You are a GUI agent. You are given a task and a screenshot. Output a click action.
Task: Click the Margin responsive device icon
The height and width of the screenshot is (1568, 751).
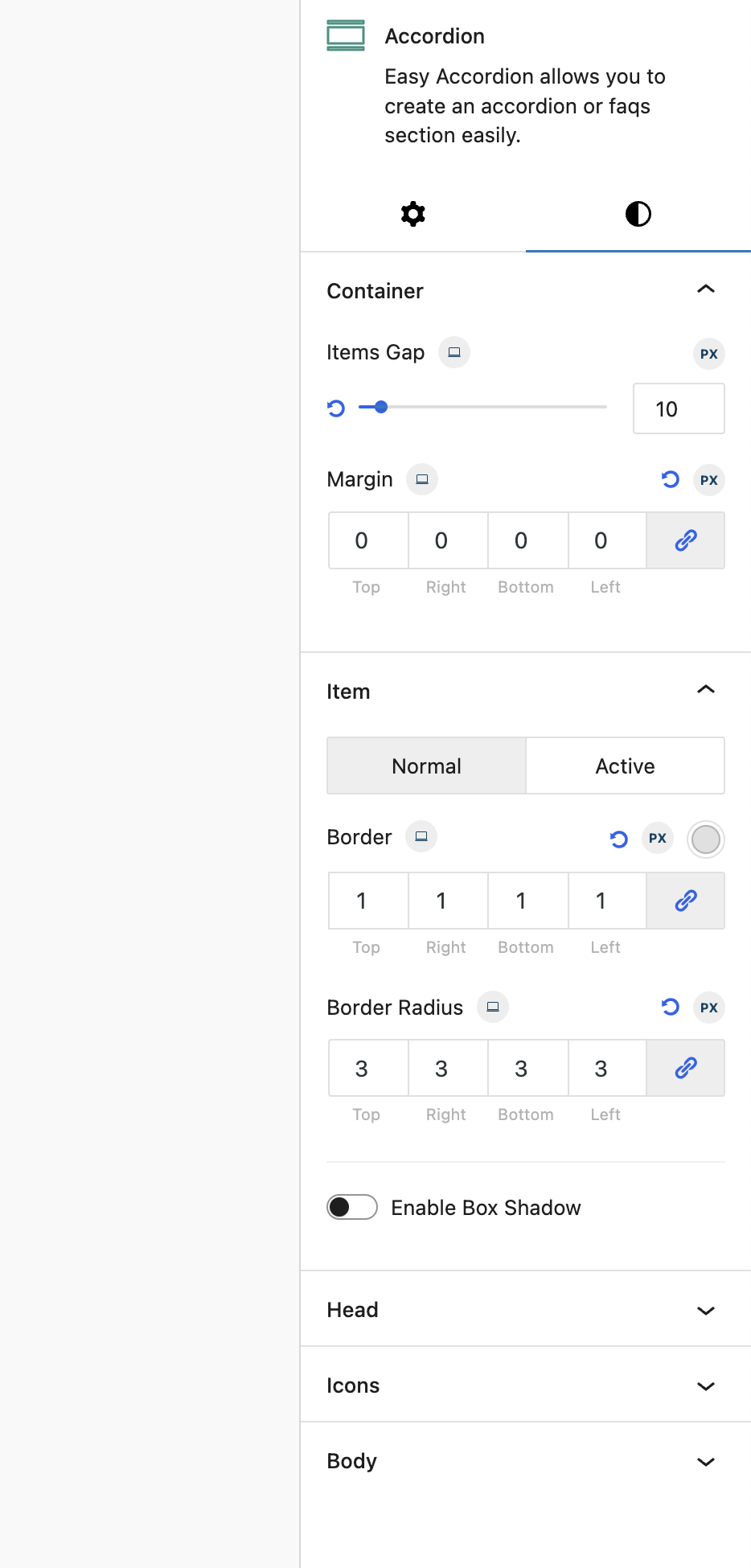click(422, 479)
